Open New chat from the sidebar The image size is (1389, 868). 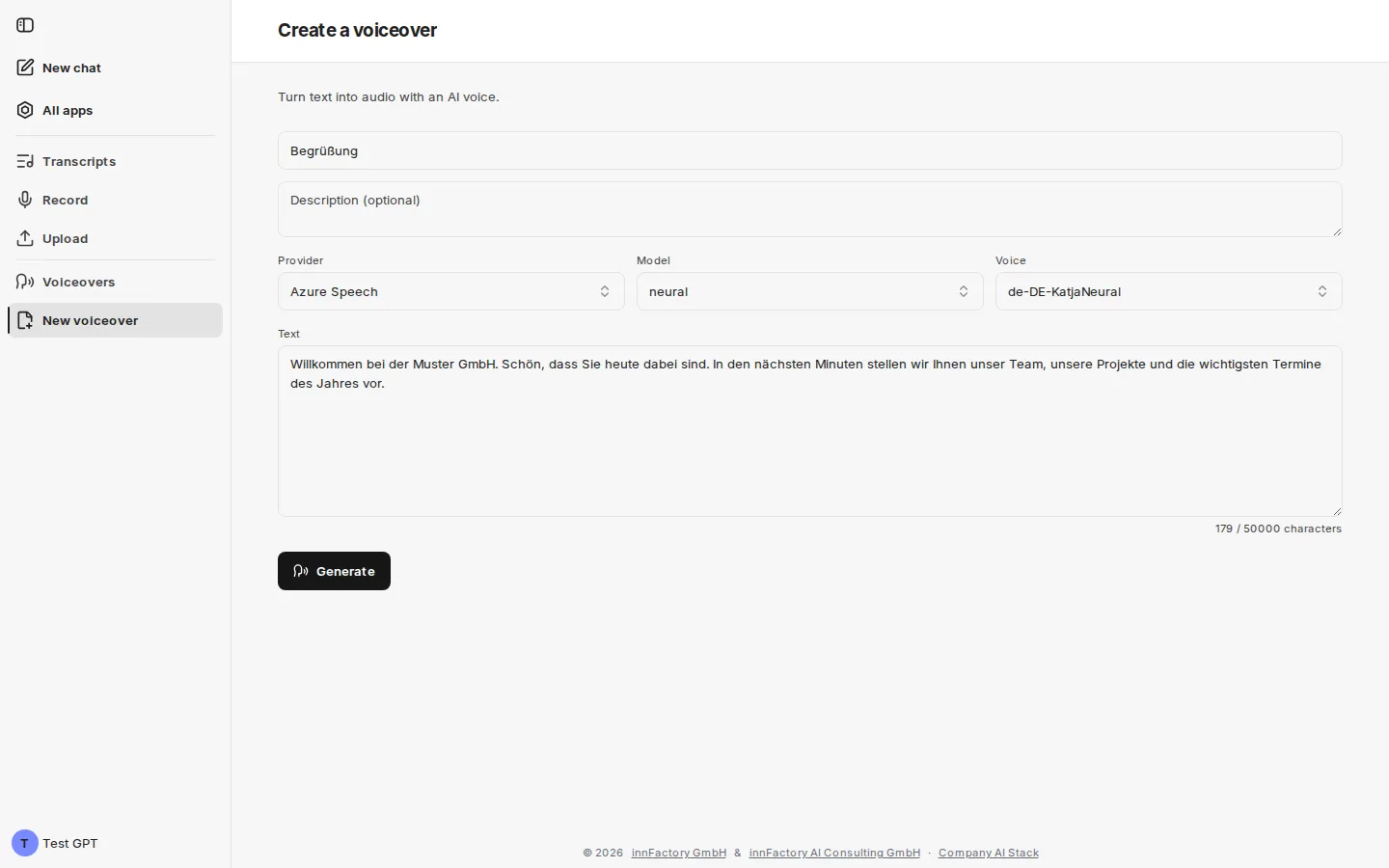[115, 68]
